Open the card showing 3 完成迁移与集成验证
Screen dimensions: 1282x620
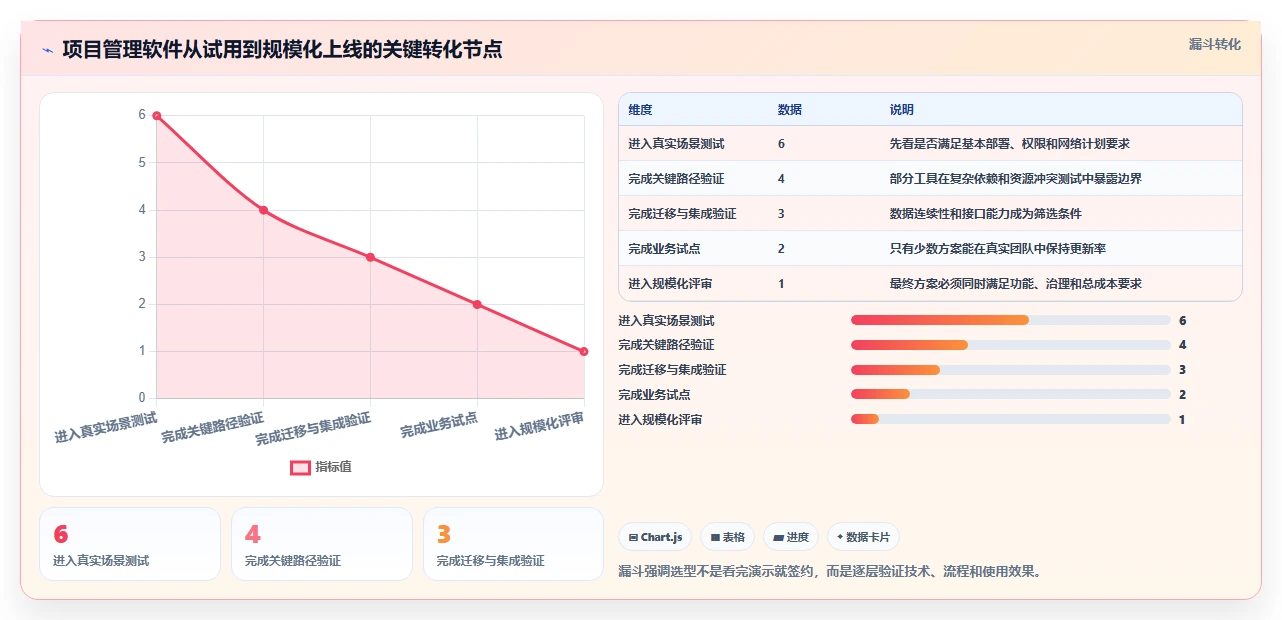click(x=514, y=544)
